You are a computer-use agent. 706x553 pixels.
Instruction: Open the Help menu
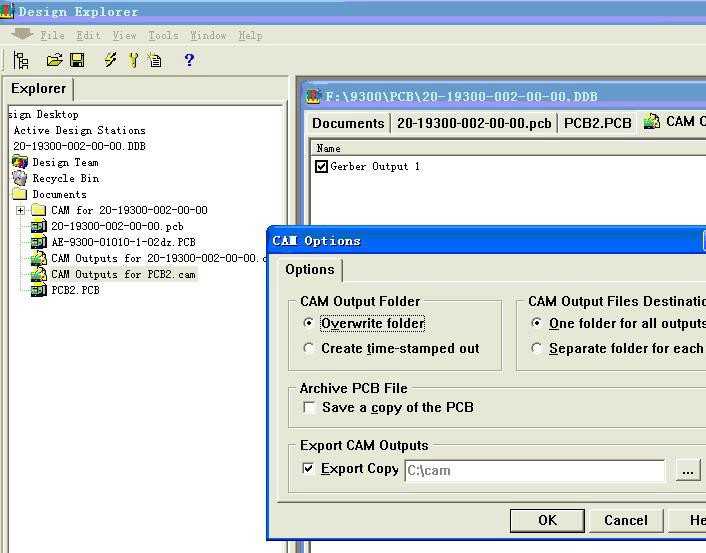(x=250, y=35)
